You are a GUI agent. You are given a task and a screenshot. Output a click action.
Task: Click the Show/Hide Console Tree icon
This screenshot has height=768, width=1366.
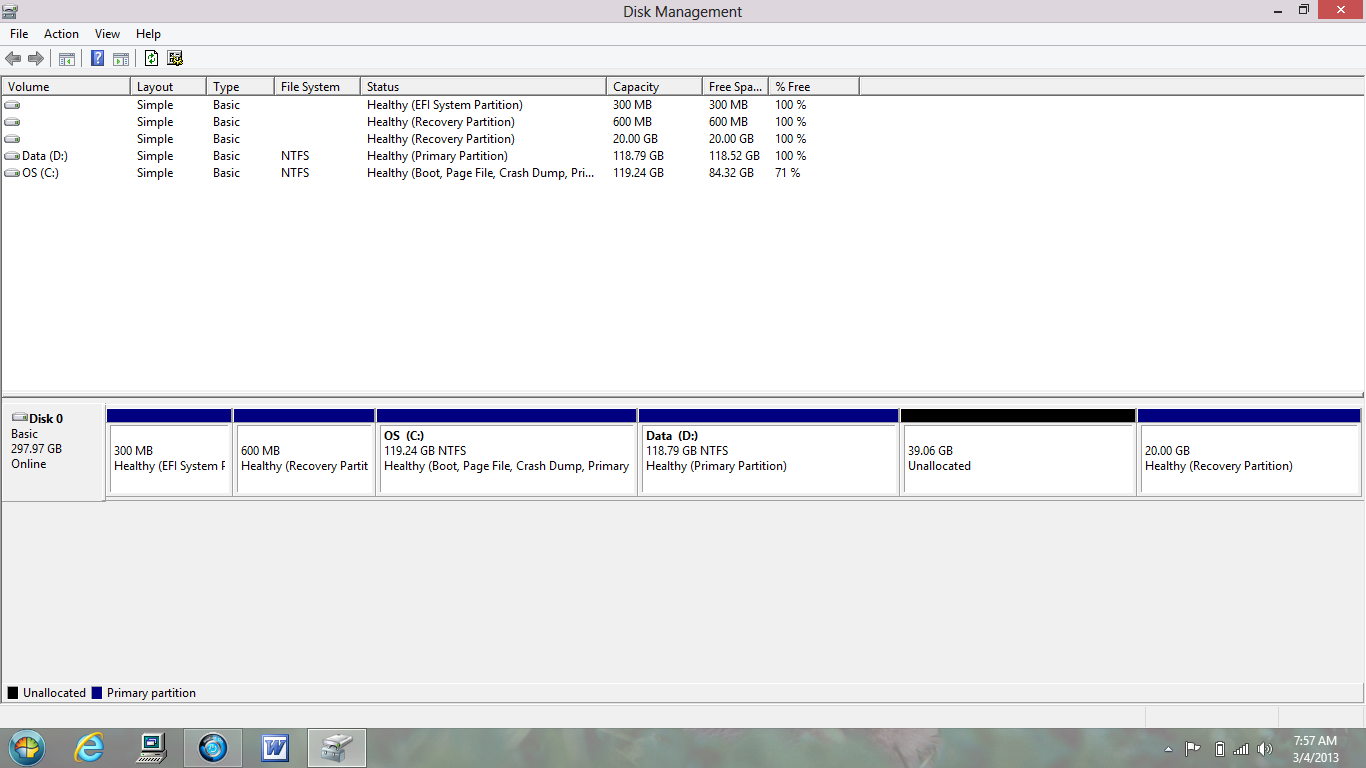(67, 59)
